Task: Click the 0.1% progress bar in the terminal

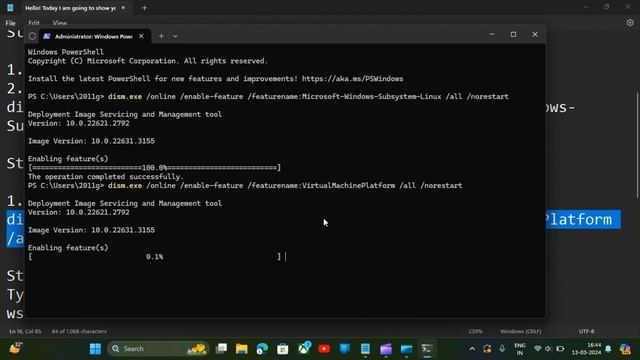Action: [155, 257]
